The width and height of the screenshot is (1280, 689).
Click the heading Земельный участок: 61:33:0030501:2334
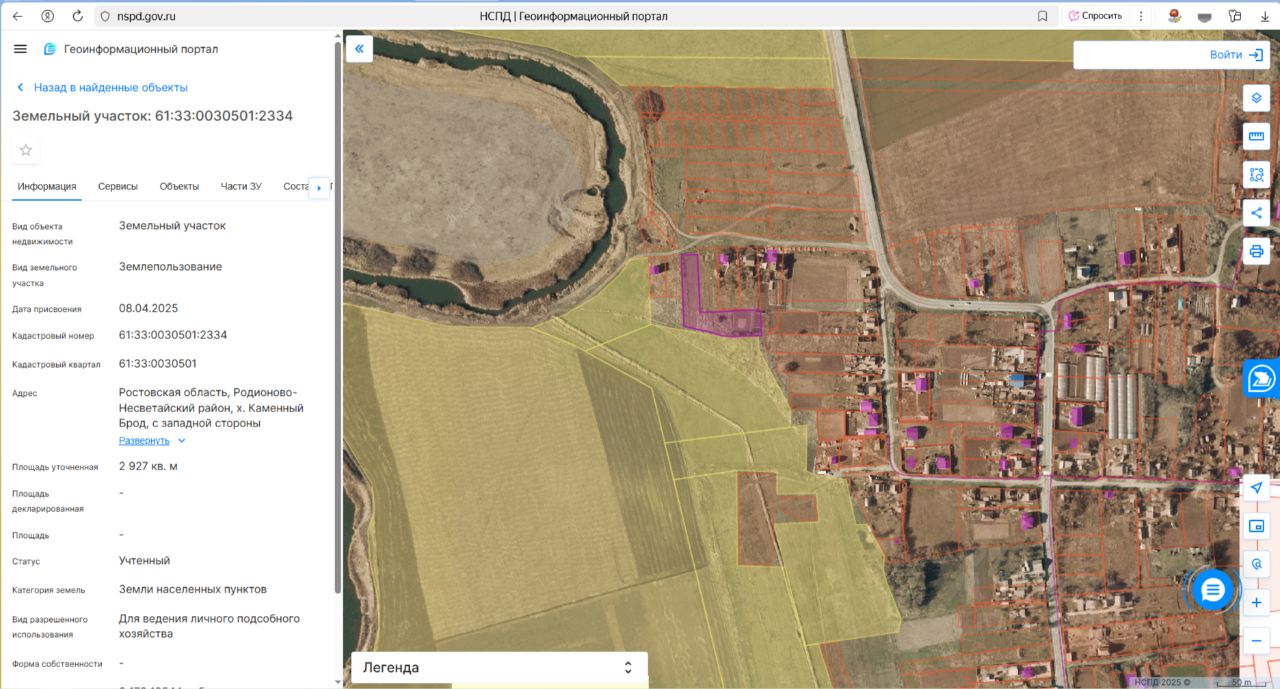[152, 116]
